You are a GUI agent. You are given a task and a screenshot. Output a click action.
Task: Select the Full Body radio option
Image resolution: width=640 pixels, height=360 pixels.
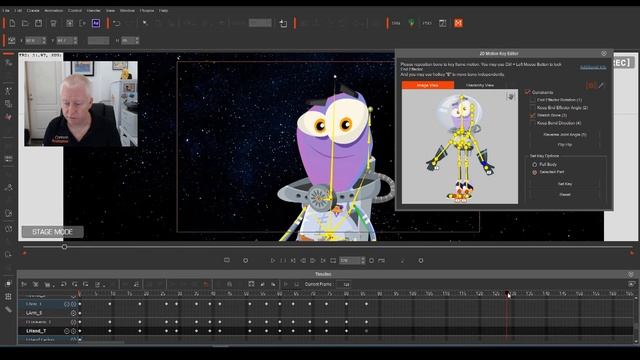(535, 164)
